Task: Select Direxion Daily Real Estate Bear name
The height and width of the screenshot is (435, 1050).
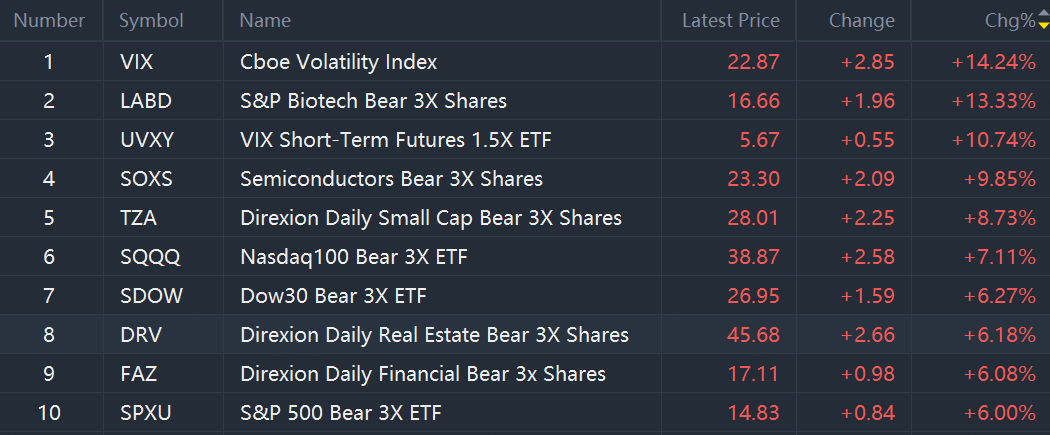Action: pos(434,335)
